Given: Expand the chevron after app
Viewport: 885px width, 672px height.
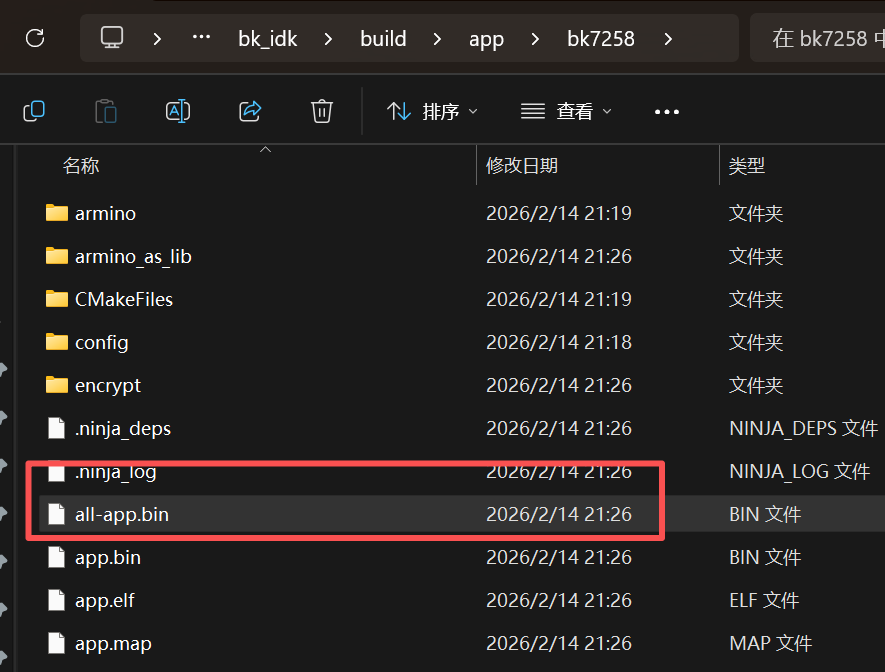Looking at the screenshot, I should point(535,39).
